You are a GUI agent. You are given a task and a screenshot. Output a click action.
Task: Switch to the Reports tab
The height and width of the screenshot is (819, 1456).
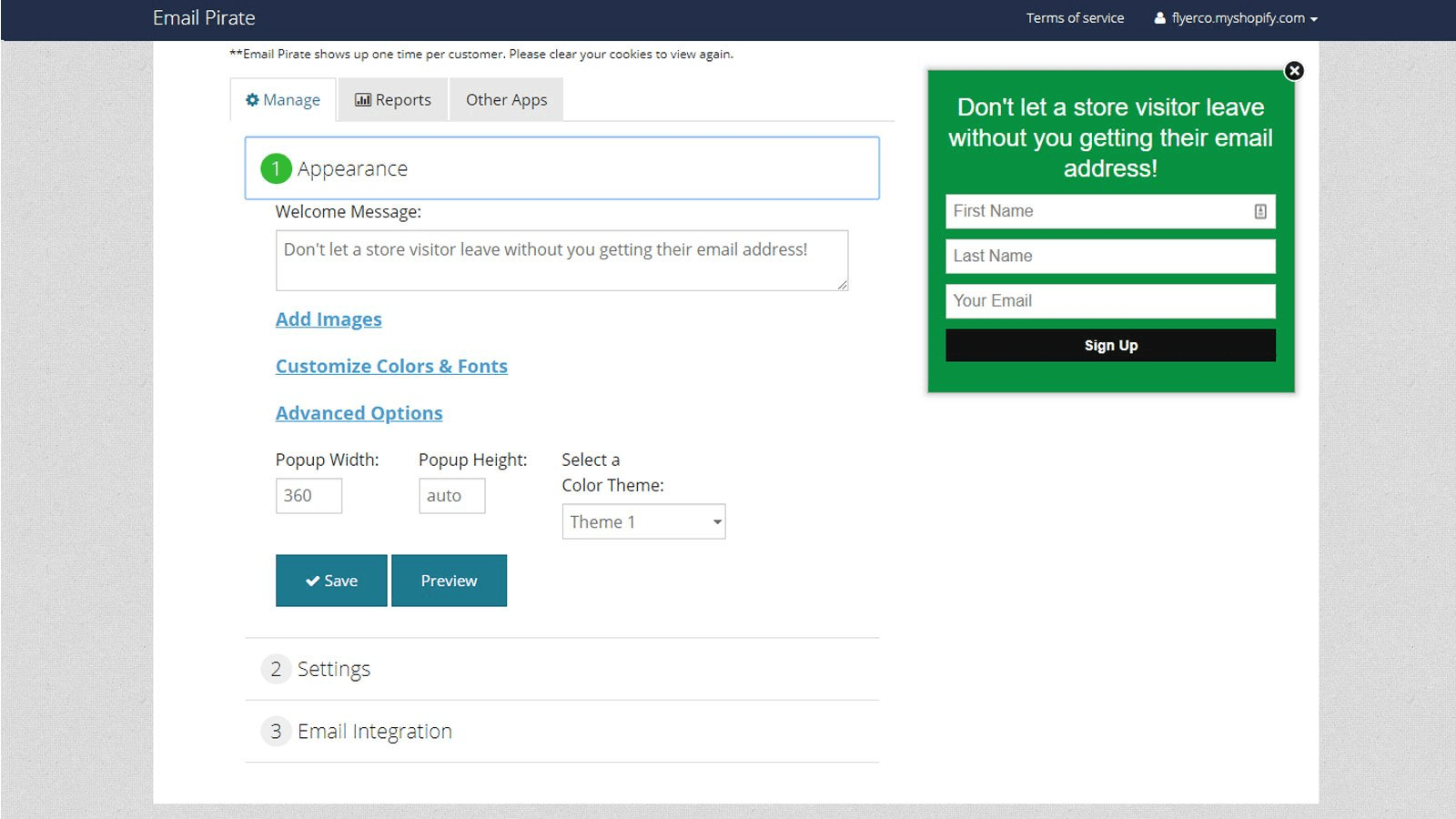click(393, 100)
